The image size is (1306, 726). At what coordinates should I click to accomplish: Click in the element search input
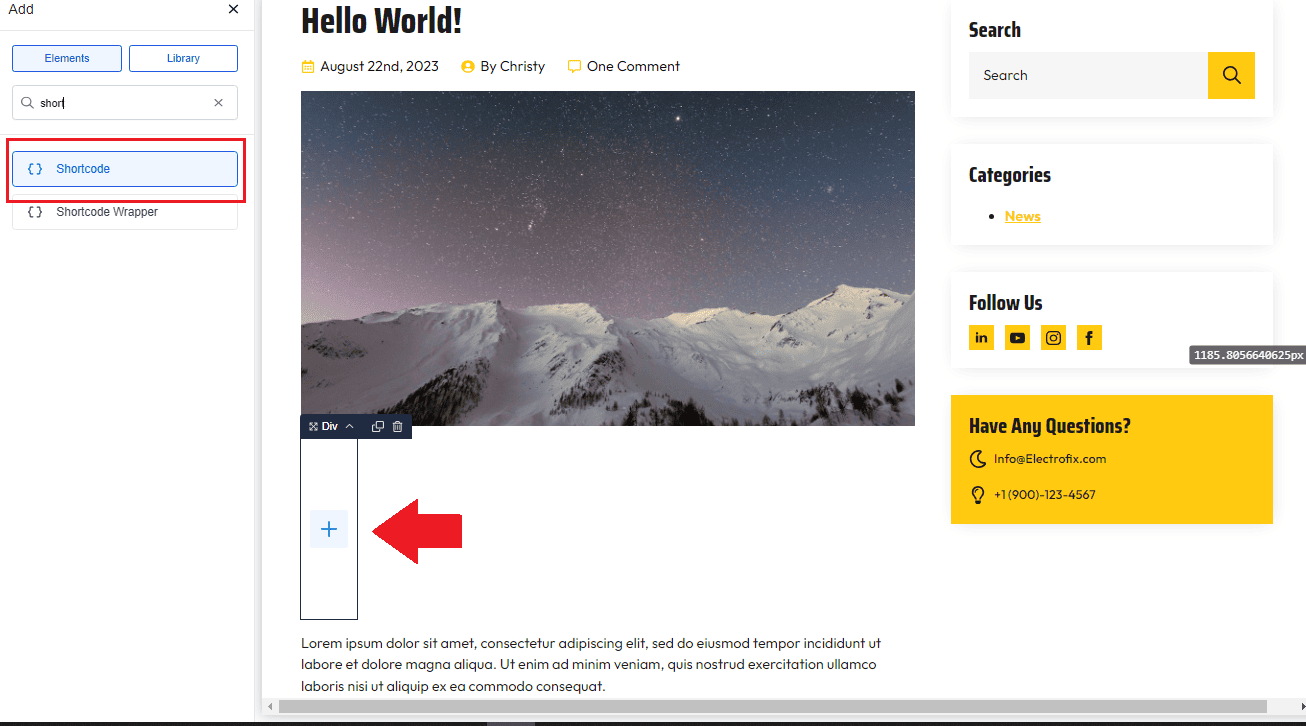coord(120,103)
